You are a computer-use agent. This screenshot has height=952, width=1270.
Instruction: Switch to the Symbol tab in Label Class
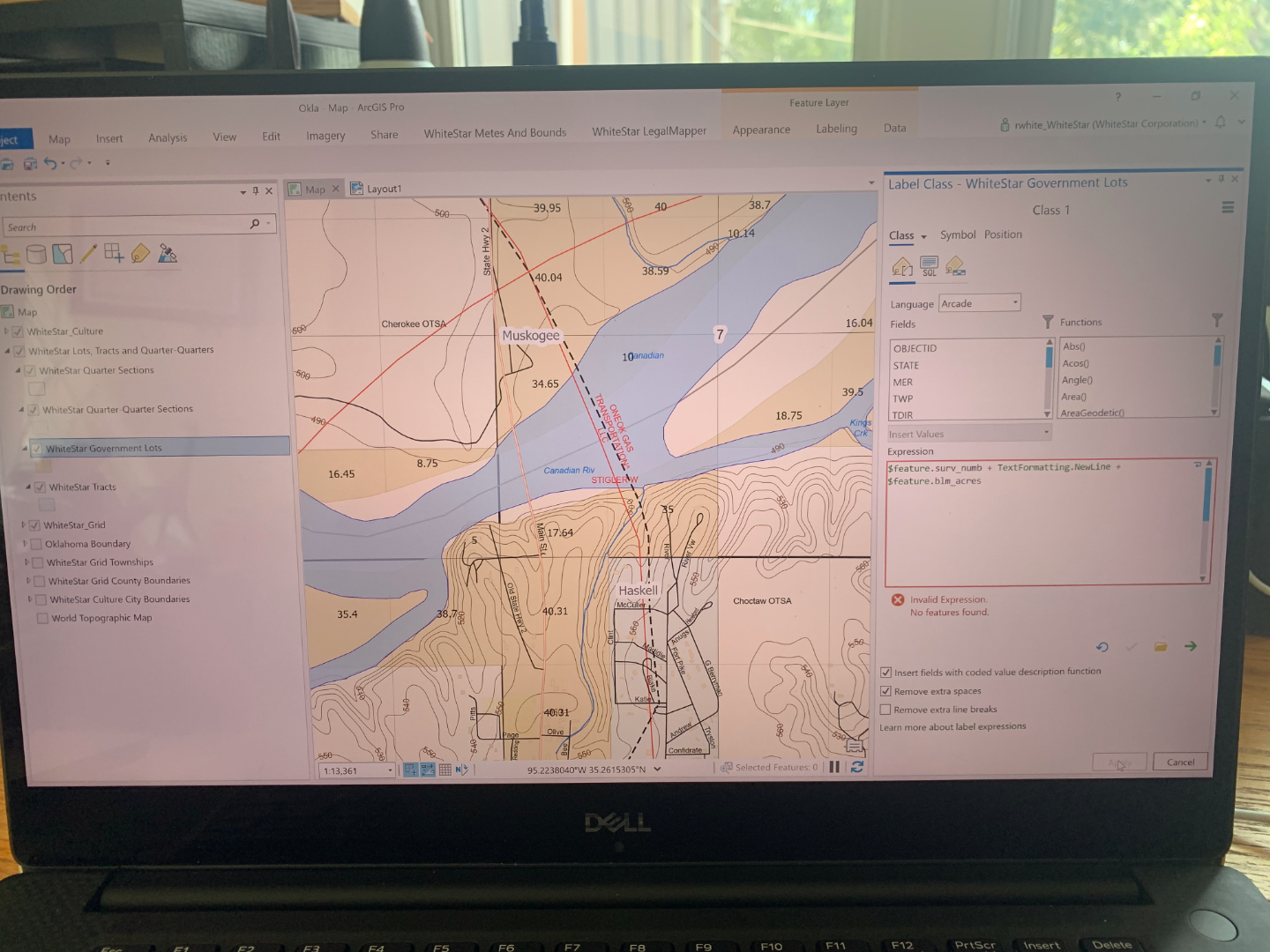(x=958, y=234)
